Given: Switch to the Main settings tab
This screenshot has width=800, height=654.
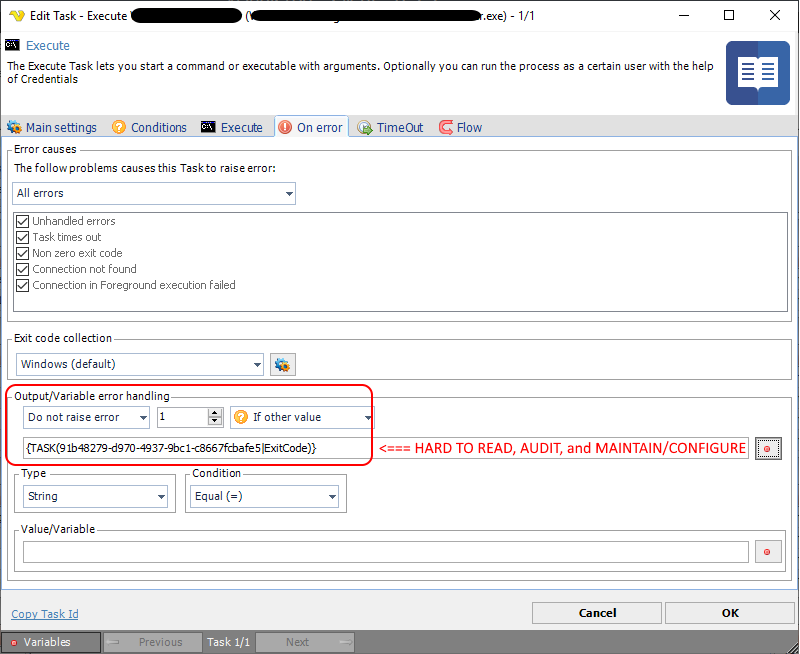Looking at the screenshot, I should [x=52, y=128].
